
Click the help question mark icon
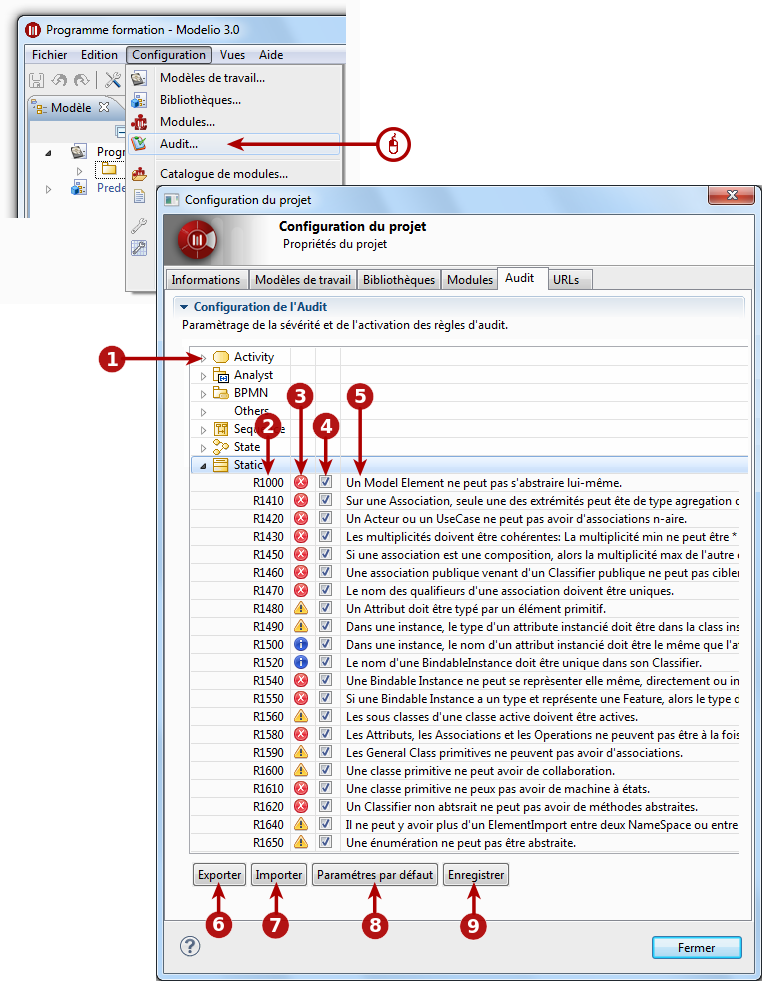click(x=190, y=946)
